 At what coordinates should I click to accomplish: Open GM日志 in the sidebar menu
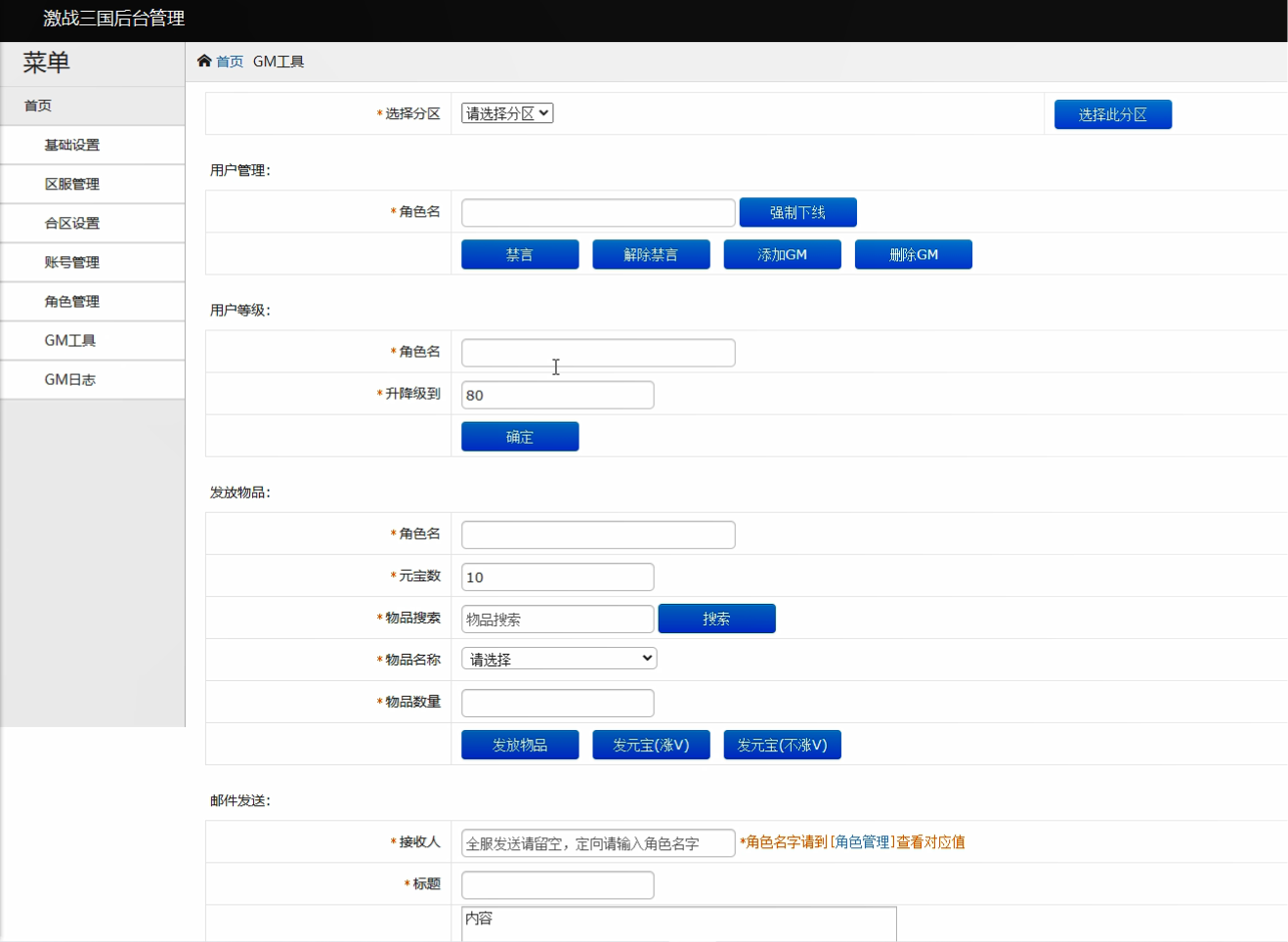pyautogui.click(x=93, y=379)
